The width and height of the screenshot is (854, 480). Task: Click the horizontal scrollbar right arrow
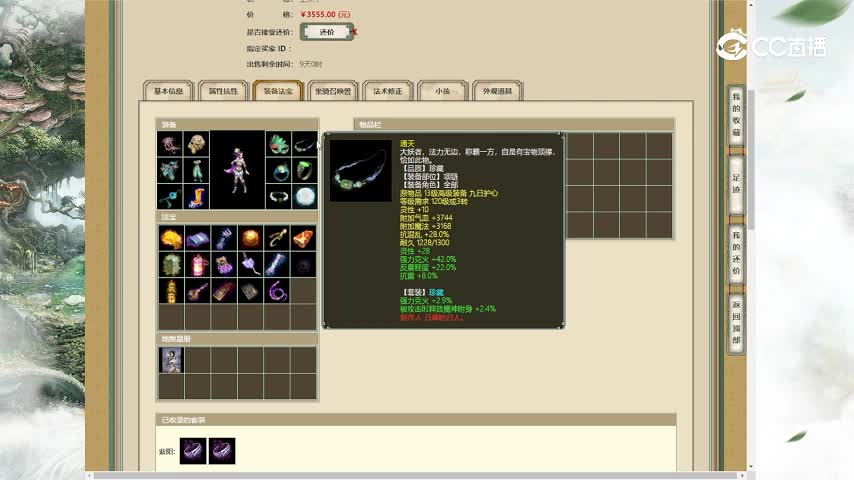click(742, 476)
